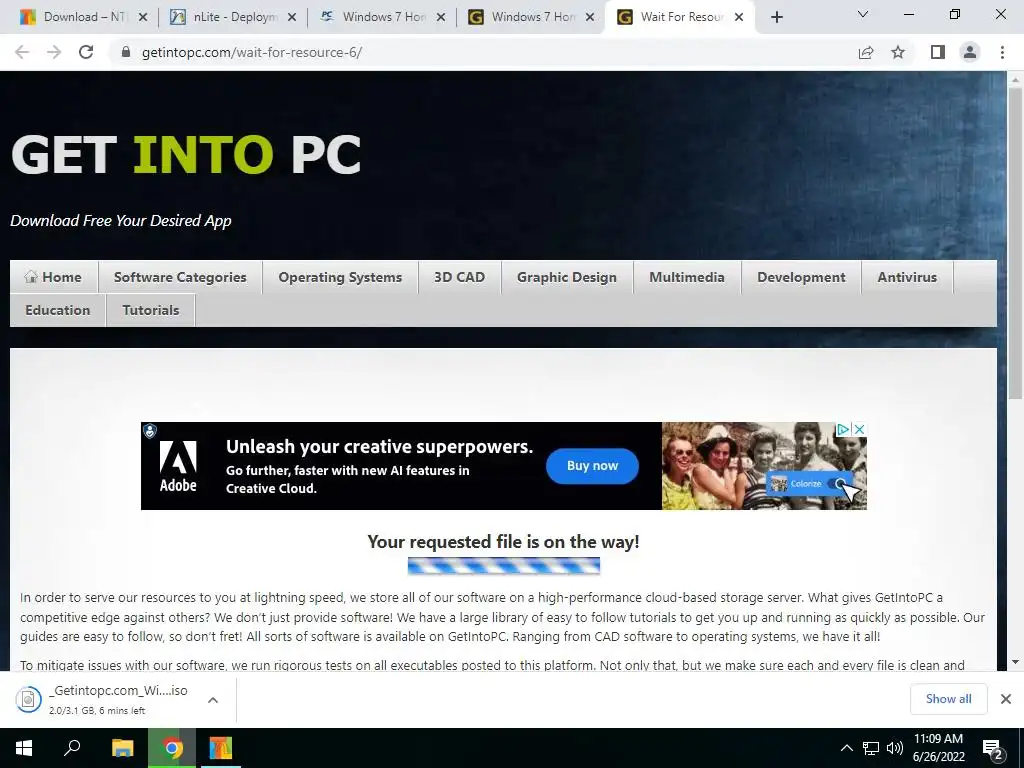Close the downloads bar

click(1006, 699)
